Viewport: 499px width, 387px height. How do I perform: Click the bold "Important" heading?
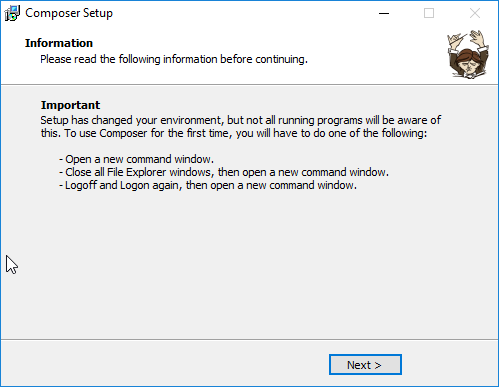[x=70, y=105]
